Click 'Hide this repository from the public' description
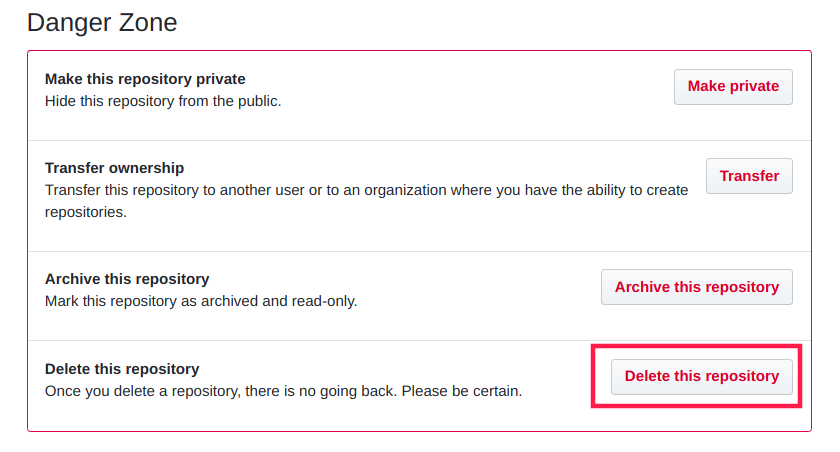 163,101
